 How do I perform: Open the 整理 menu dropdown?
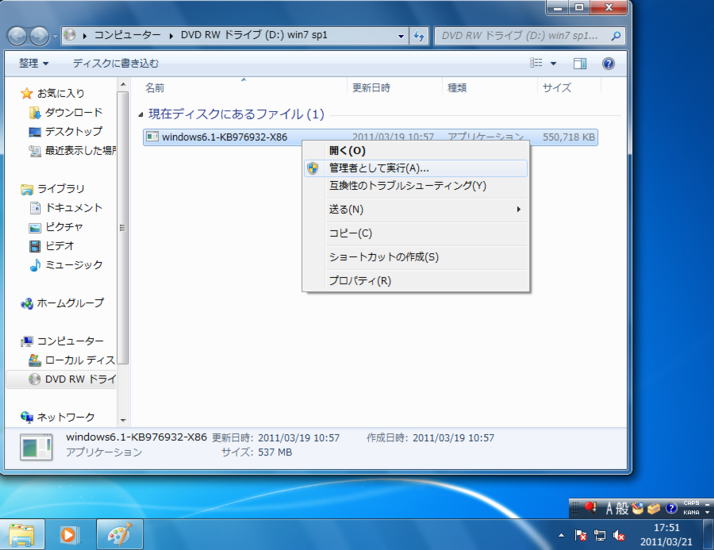34,63
